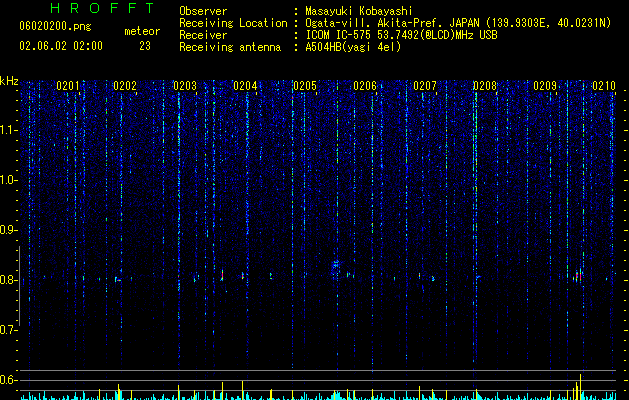The height and width of the screenshot is (400, 629).
Task: Click the 0202 time marker
Action: tap(125, 86)
